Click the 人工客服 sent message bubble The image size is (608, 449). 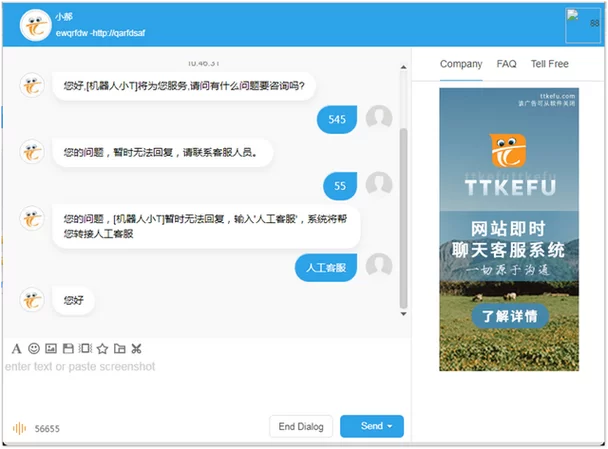tap(326, 268)
